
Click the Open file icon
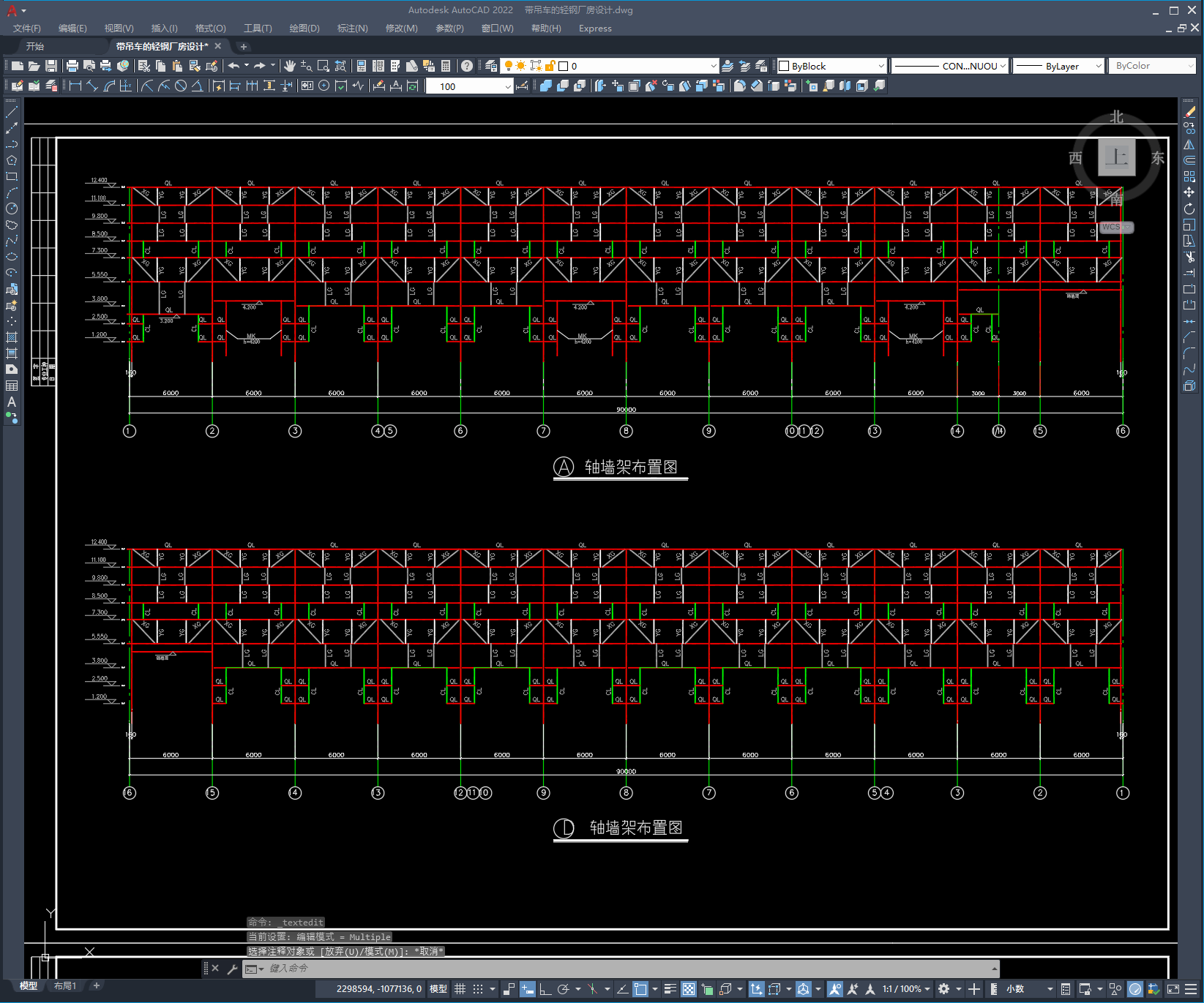coord(34,66)
